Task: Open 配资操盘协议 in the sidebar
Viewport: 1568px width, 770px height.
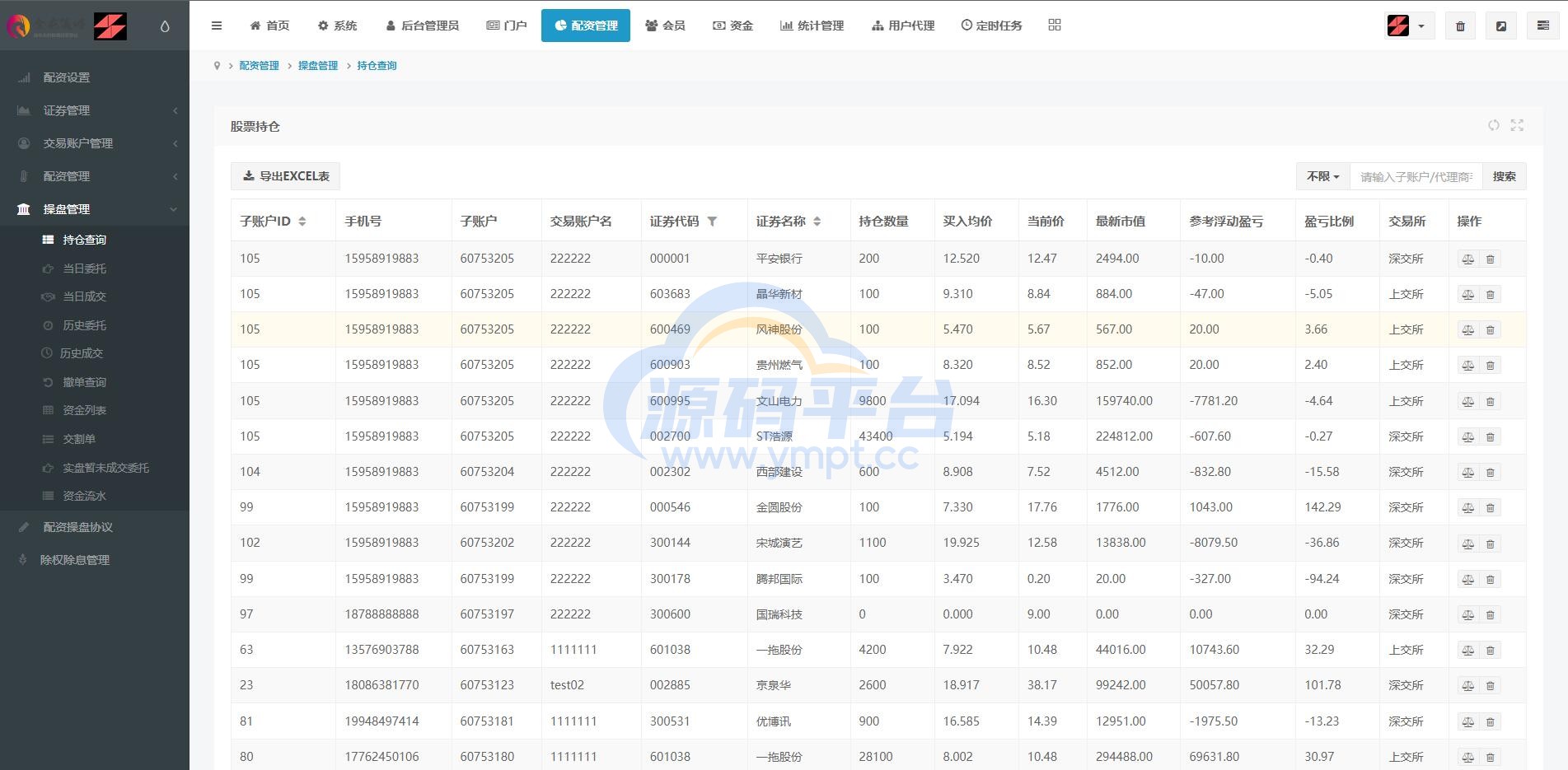Action: (x=95, y=527)
